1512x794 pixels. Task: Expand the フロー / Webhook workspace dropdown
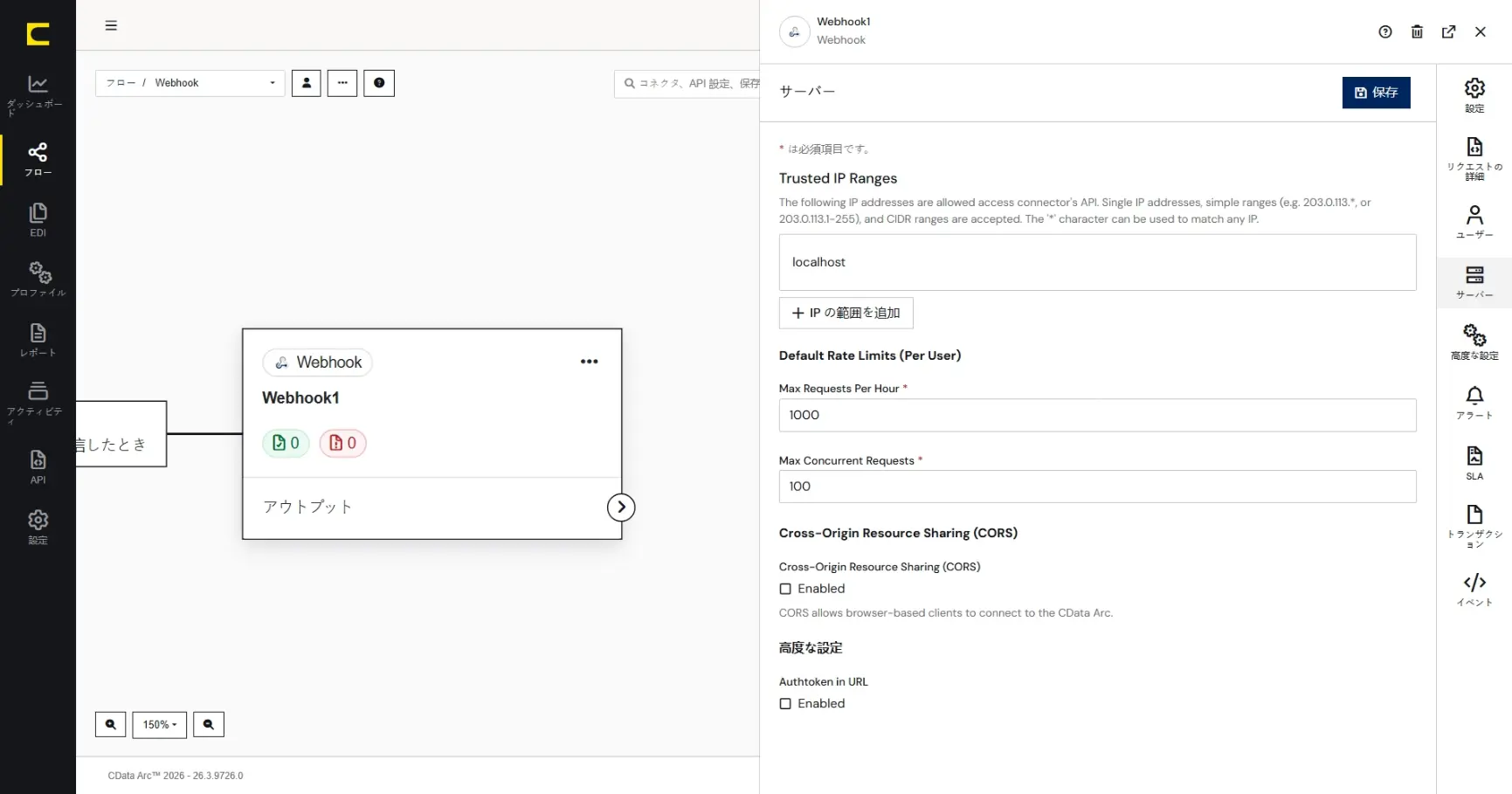tap(190, 83)
